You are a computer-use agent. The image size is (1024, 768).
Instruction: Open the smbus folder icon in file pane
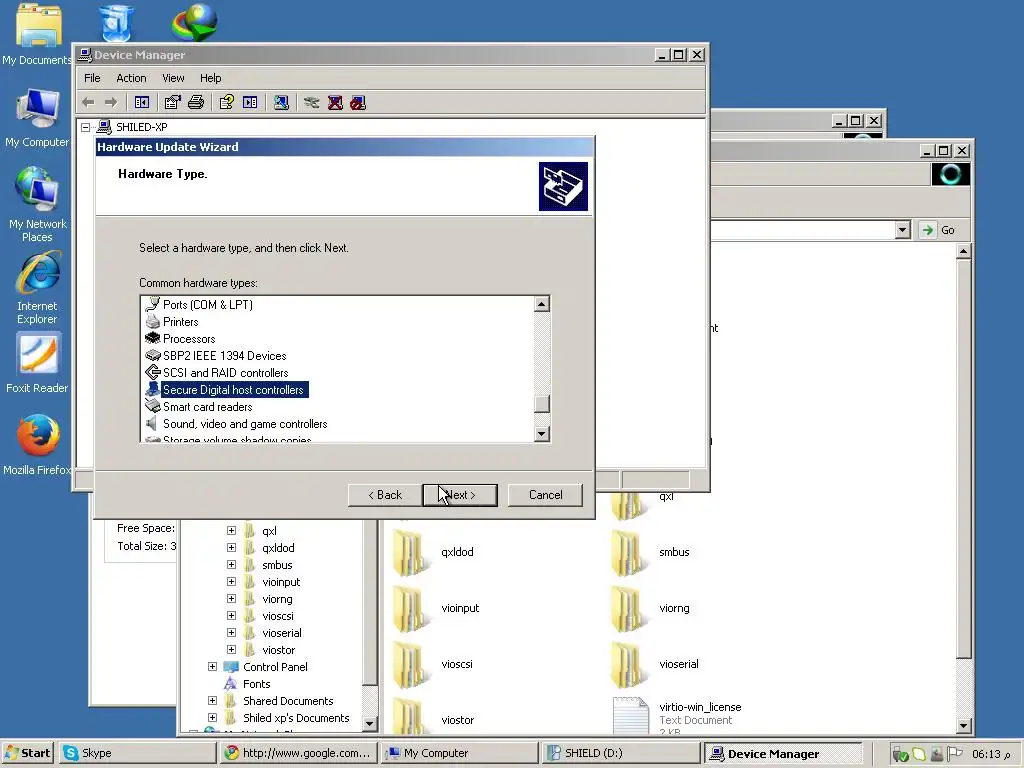click(x=628, y=553)
